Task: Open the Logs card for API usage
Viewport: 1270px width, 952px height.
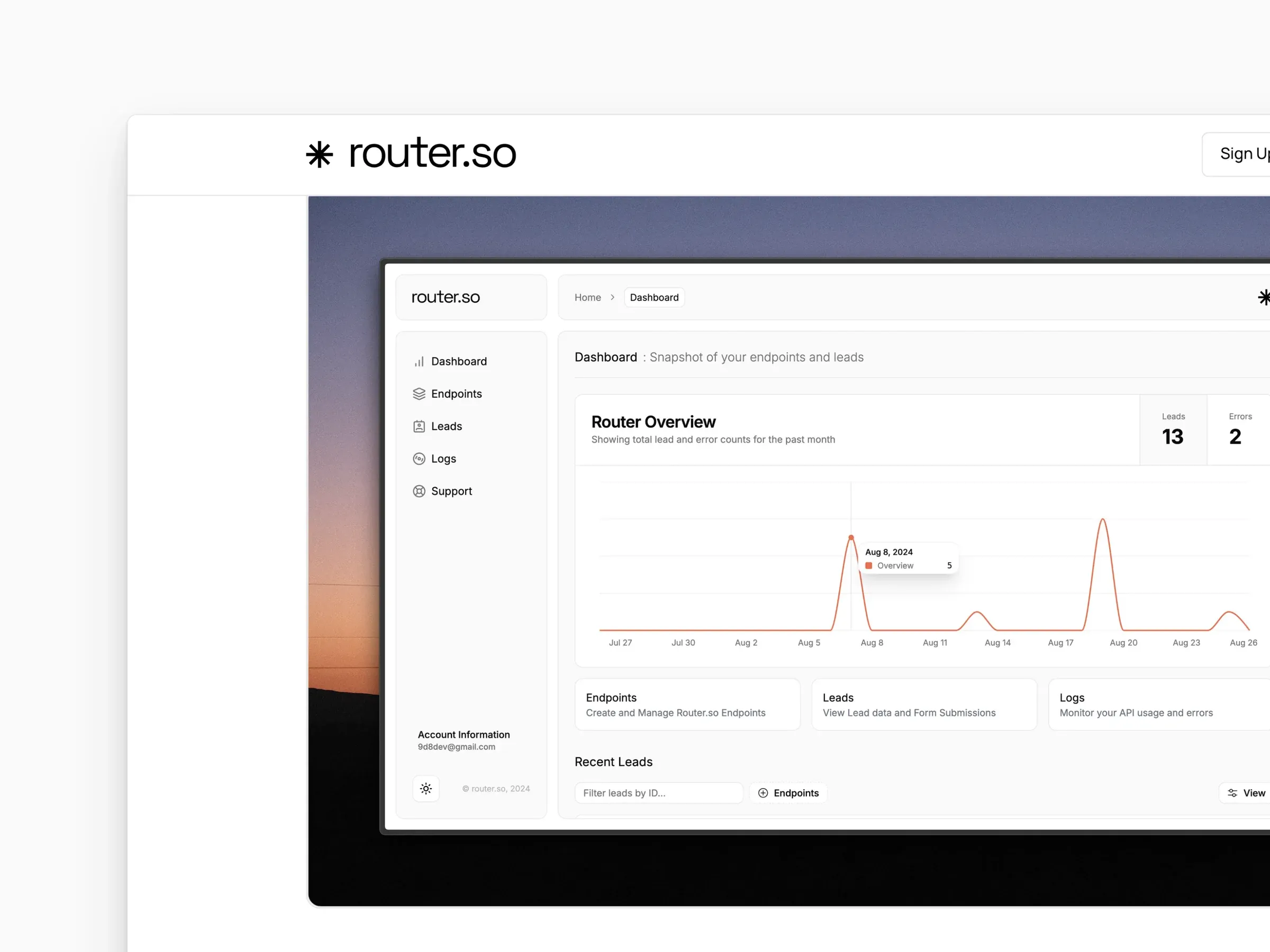Action: click(x=1159, y=704)
